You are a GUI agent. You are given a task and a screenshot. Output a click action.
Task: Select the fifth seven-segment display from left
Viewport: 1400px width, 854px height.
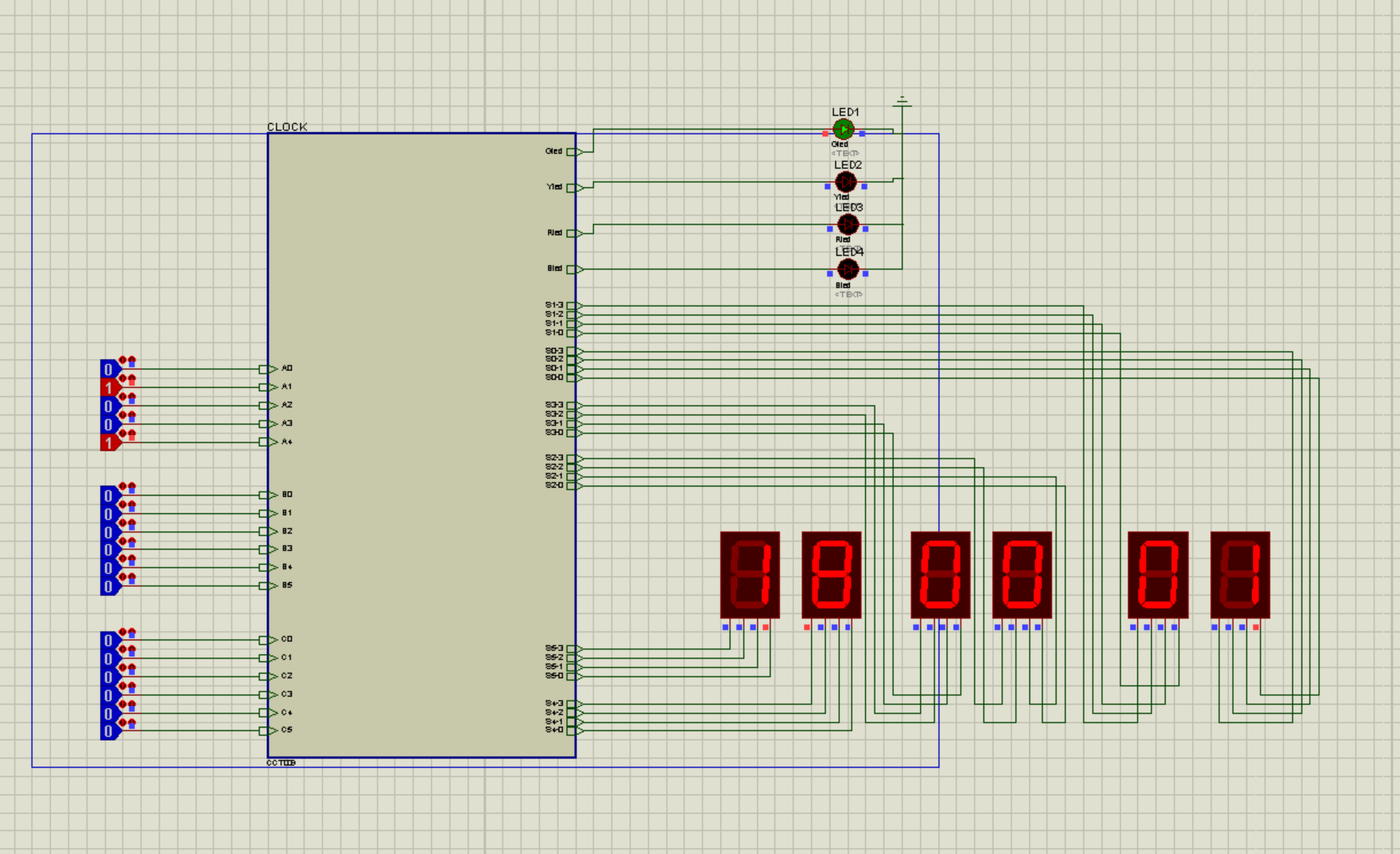pos(1158,575)
